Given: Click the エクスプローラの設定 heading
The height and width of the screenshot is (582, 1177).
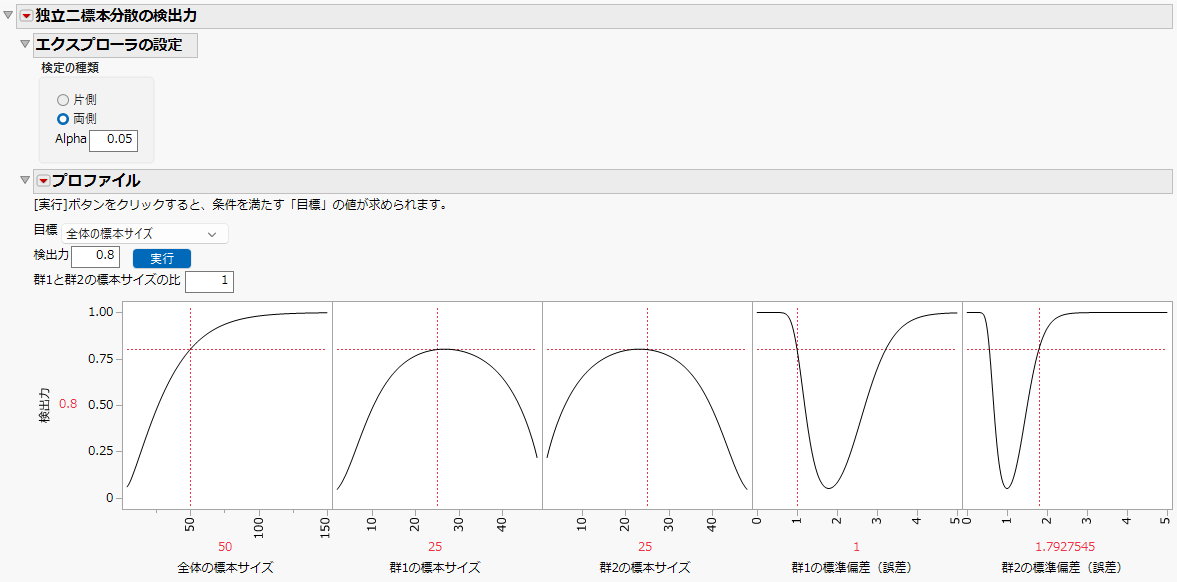Looking at the screenshot, I should click(x=110, y=45).
